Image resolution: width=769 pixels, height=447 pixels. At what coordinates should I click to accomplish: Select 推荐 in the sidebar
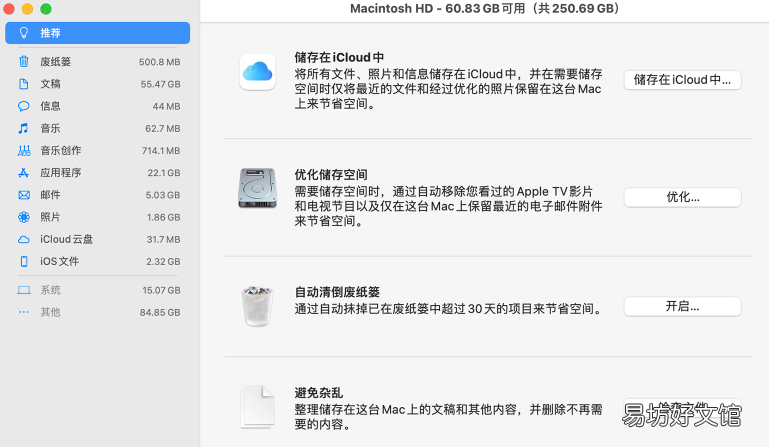click(98, 33)
